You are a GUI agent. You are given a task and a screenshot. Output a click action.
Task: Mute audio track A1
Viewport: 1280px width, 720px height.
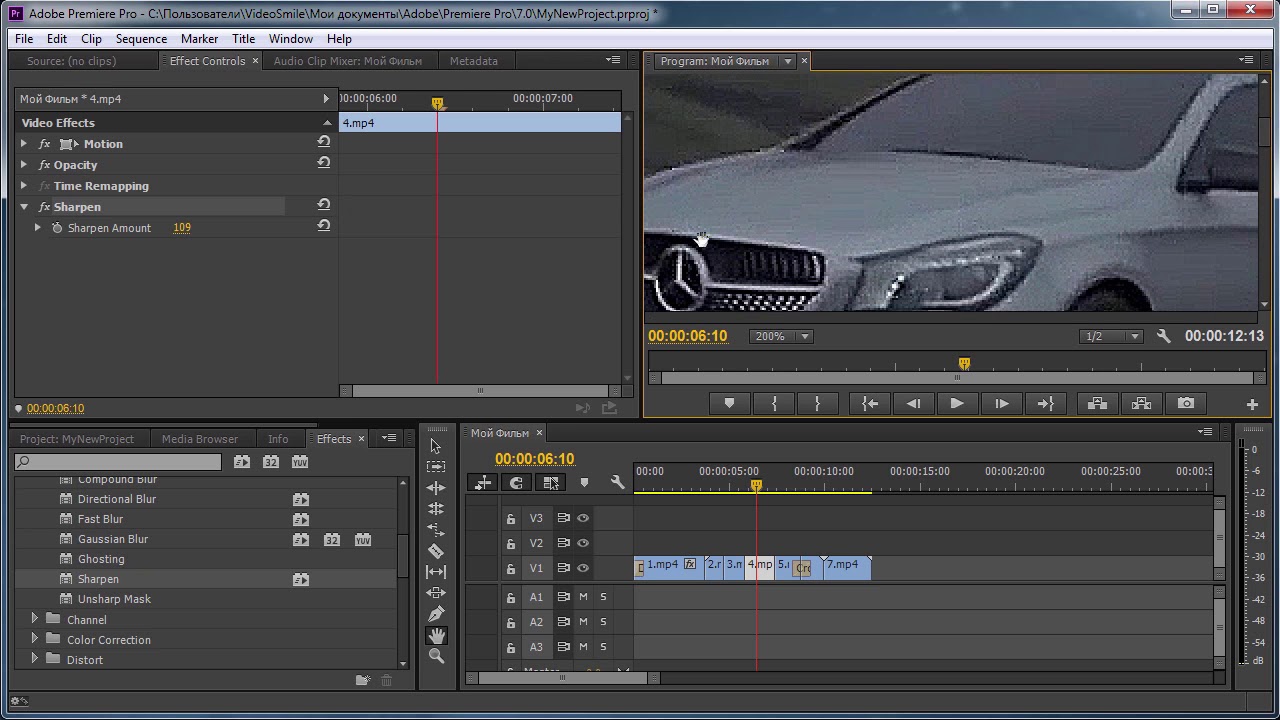click(583, 597)
